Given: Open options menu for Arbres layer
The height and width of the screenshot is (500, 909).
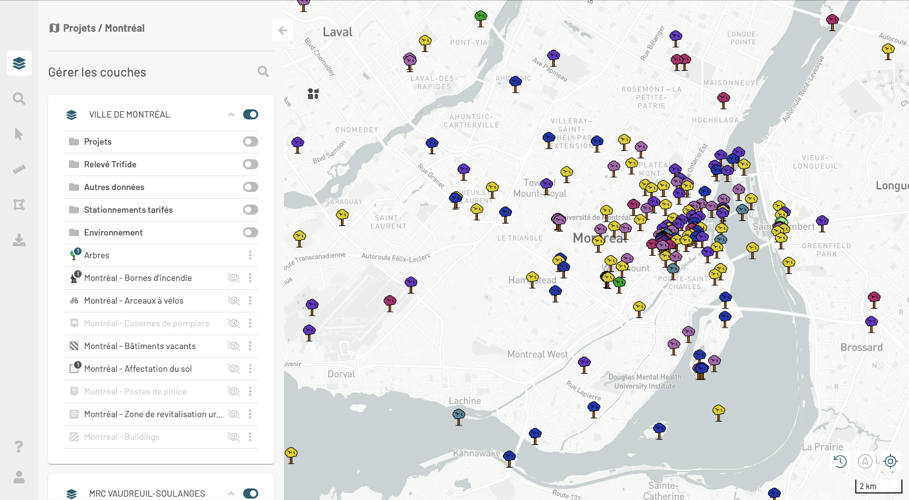Looking at the screenshot, I should (250, 256).
